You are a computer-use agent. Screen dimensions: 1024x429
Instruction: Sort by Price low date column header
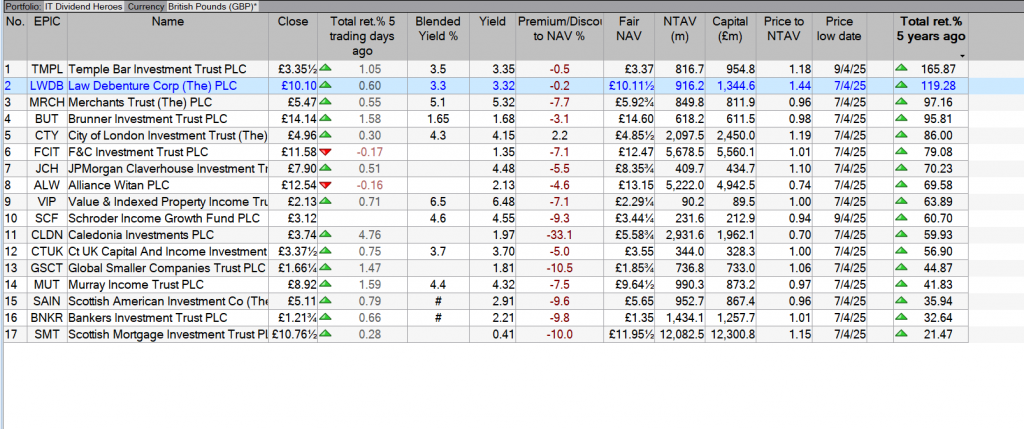pos(839,37)
